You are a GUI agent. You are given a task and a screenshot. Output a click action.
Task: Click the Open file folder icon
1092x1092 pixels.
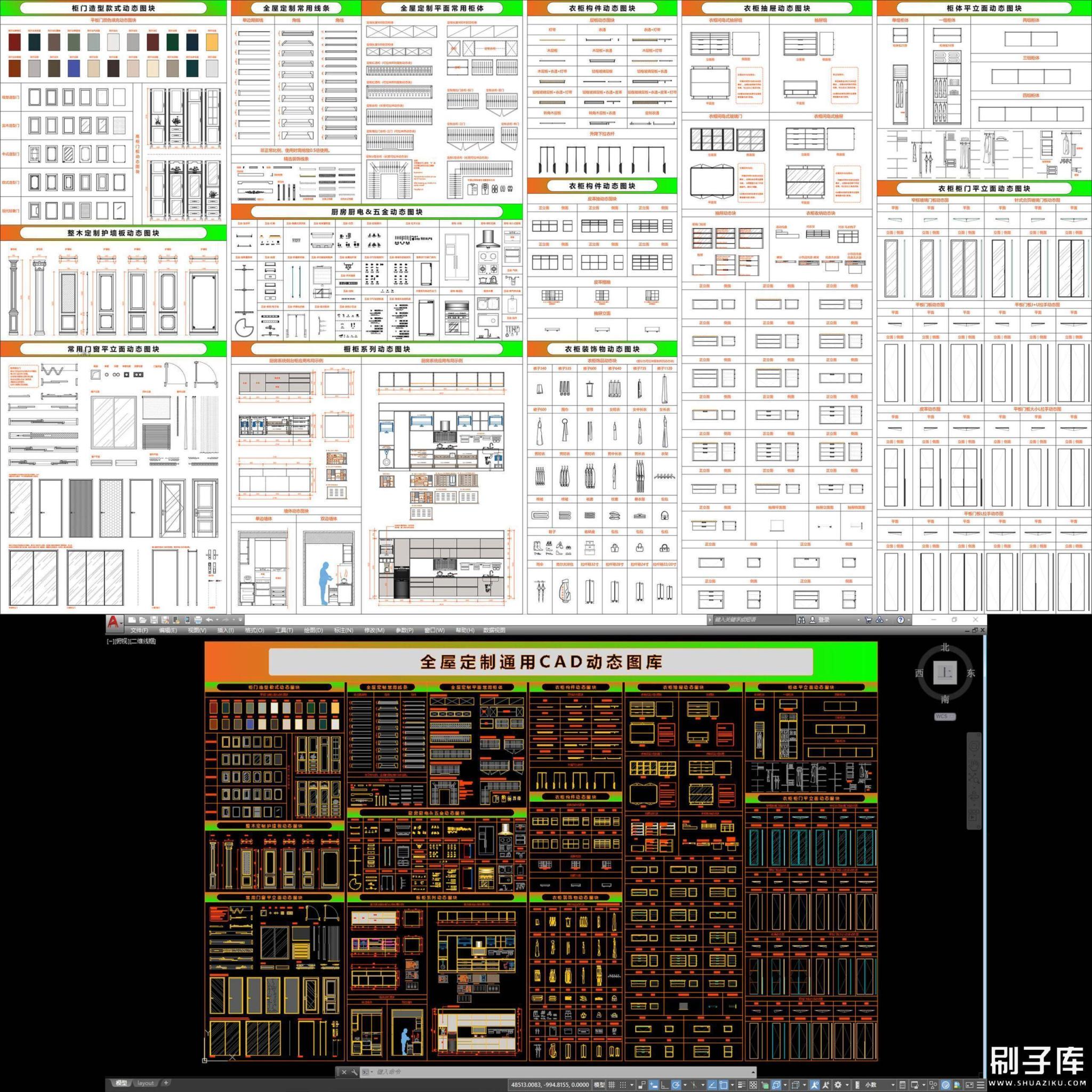[143, 620]
